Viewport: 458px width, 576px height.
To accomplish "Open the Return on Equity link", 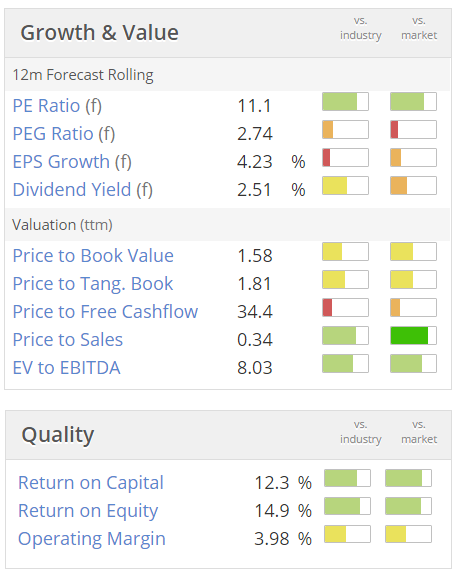I will click(88, 511).
